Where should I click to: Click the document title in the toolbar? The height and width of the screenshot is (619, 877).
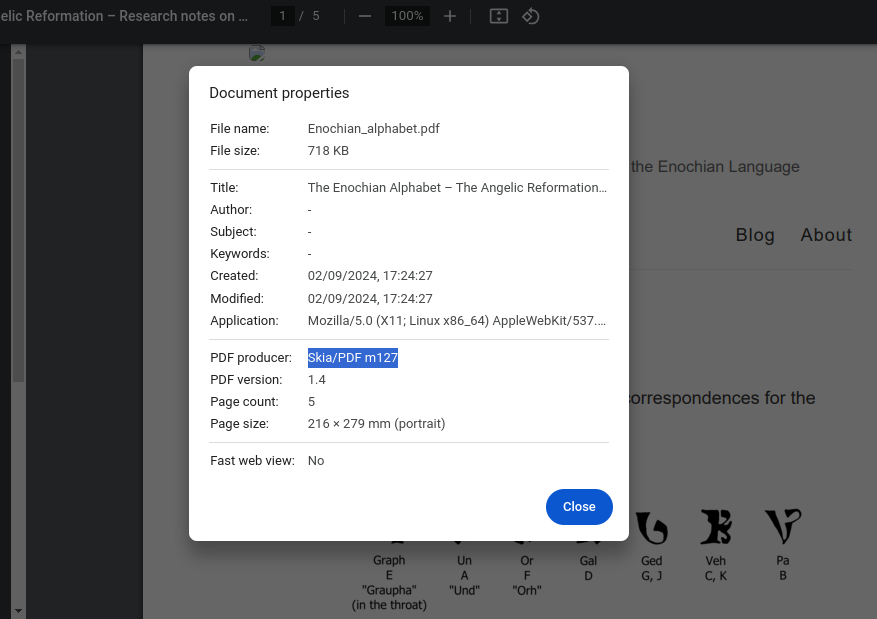pyautogui.click(x=124, y=16)
